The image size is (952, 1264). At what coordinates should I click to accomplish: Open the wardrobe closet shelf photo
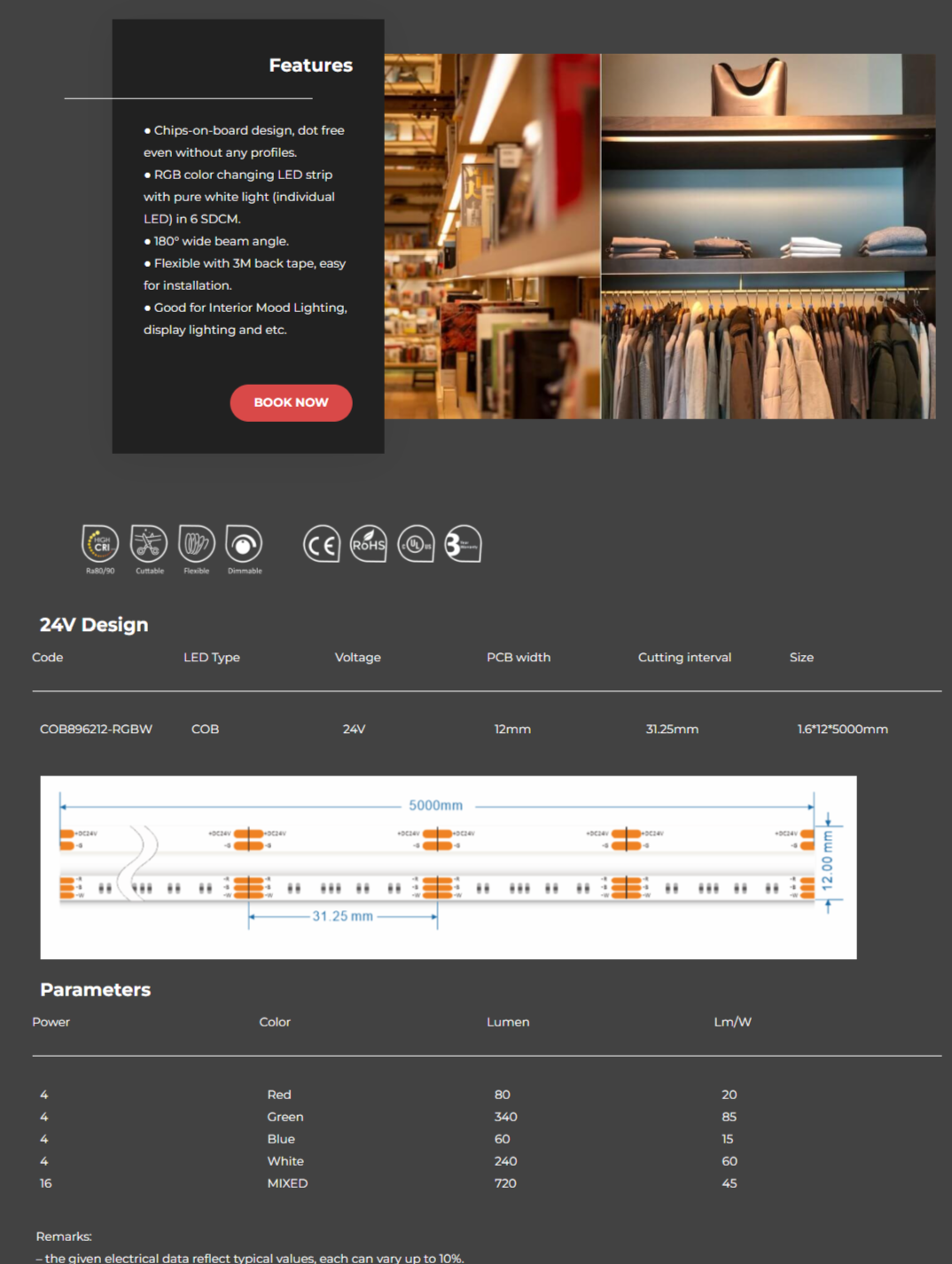768,236
